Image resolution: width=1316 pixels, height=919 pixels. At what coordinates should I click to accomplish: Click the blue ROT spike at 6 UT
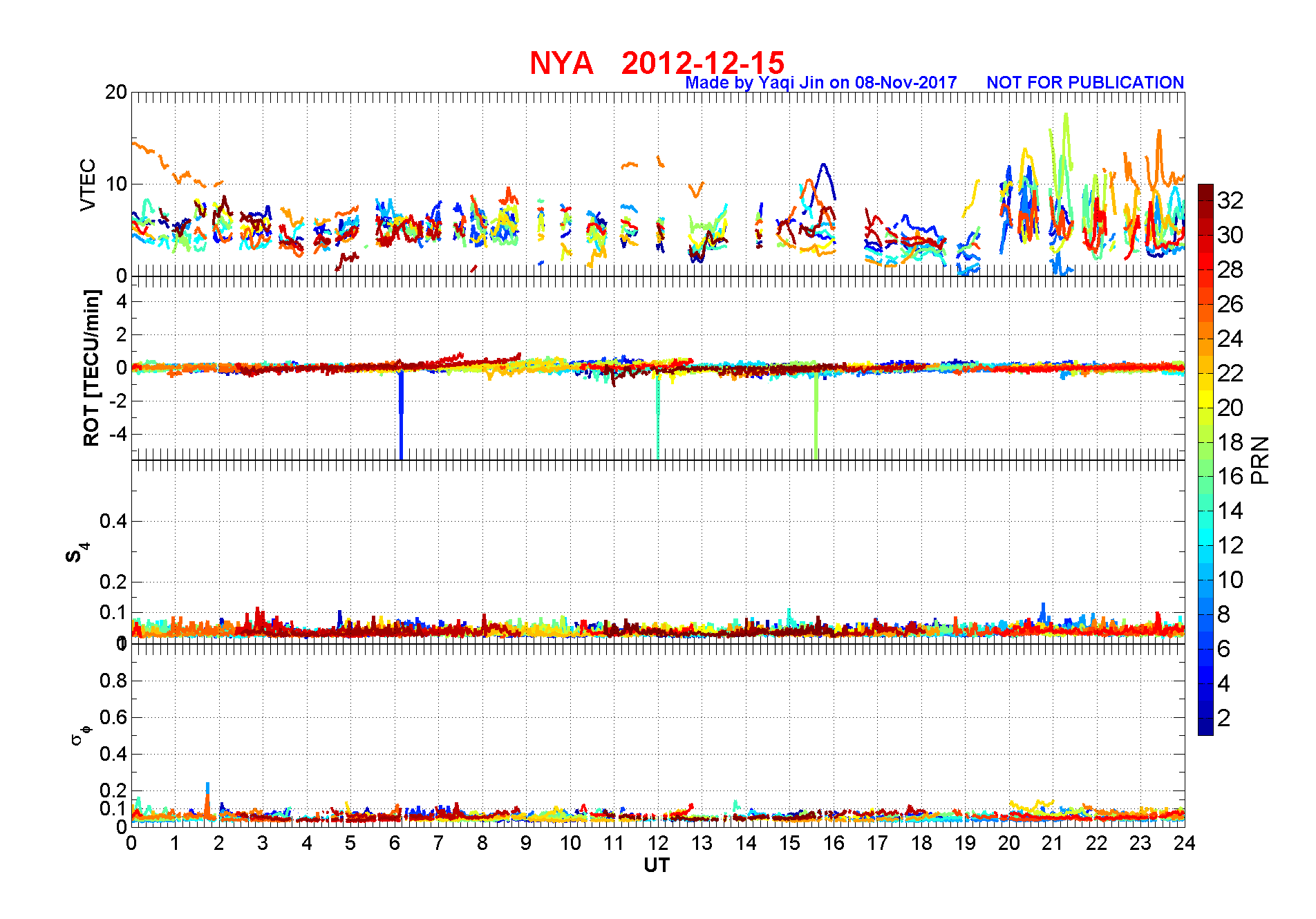pos(401,415)
